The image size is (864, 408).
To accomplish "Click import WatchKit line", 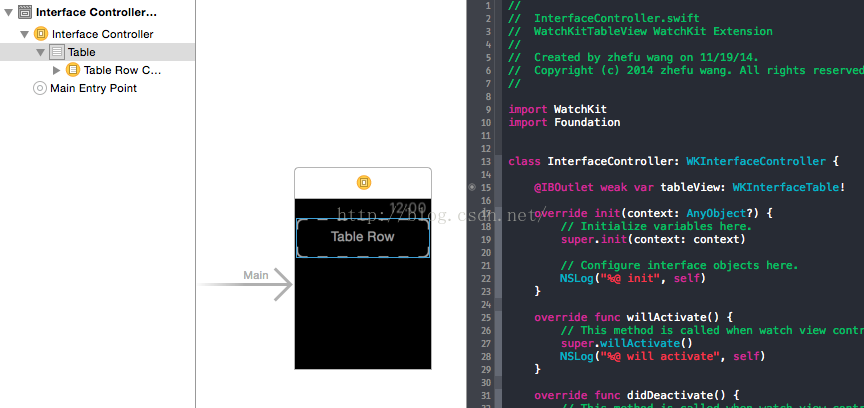I will point(558,109).
